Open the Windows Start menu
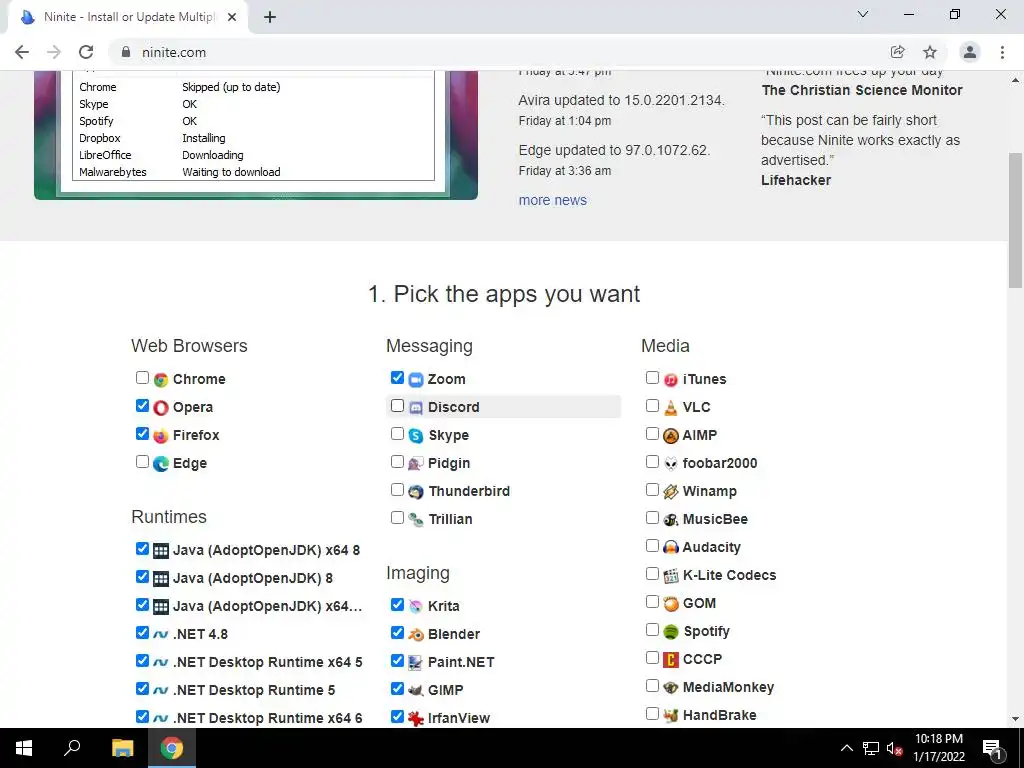This screenshot has height=768, width=1024. (x=24, y=748)
